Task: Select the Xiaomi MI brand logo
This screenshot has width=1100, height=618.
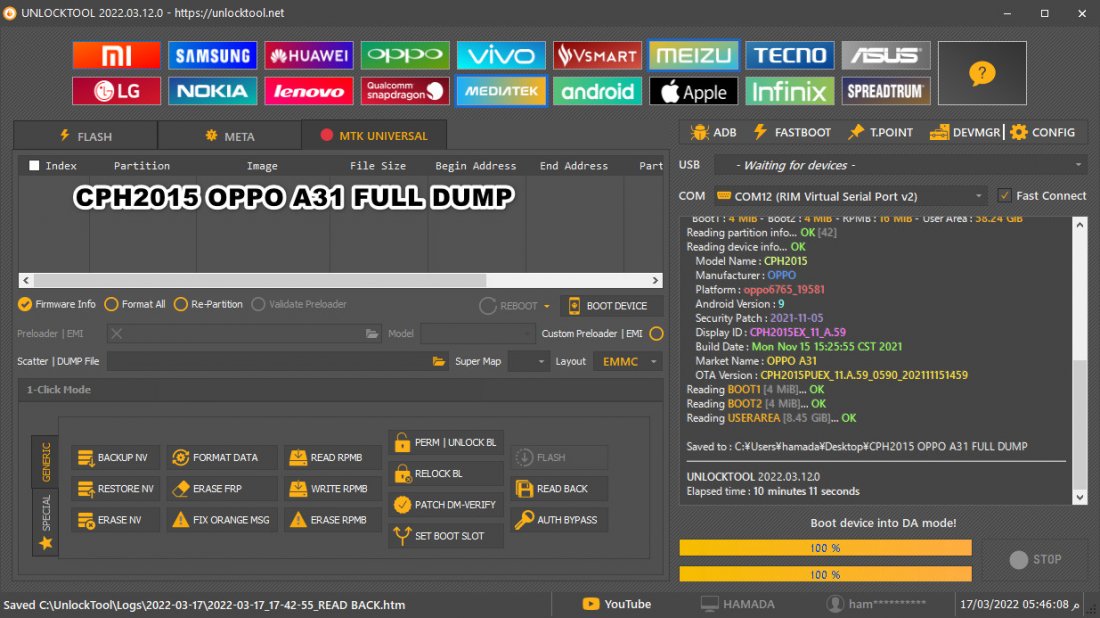Action: pyautogui.click(x=116, y=55)
